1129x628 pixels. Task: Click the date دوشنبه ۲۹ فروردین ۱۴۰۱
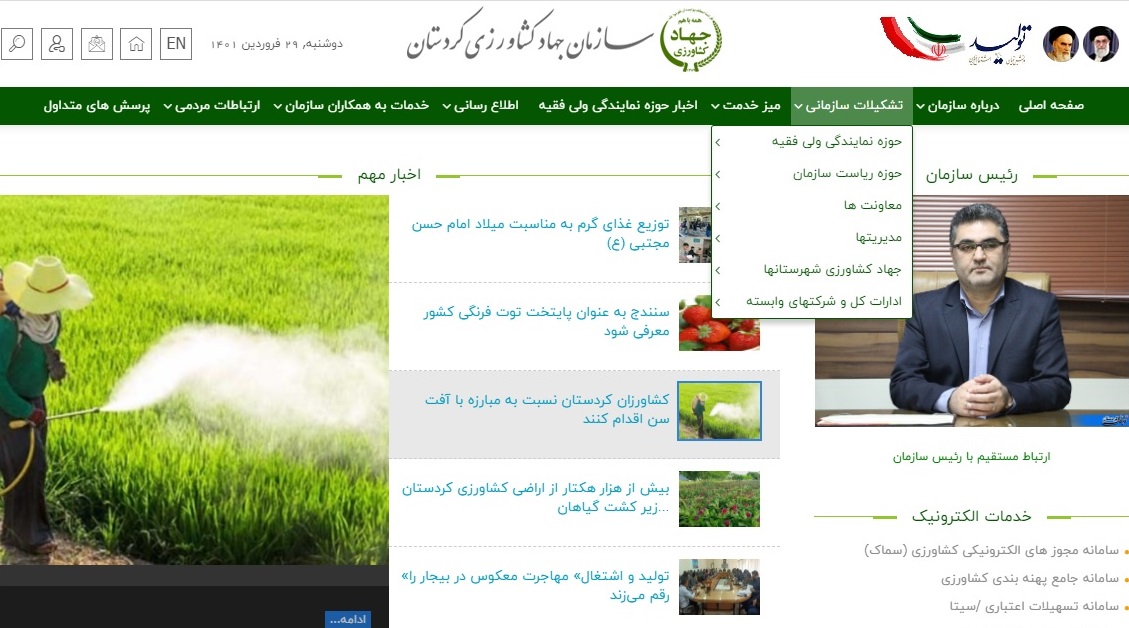click(x=276, y=44)
